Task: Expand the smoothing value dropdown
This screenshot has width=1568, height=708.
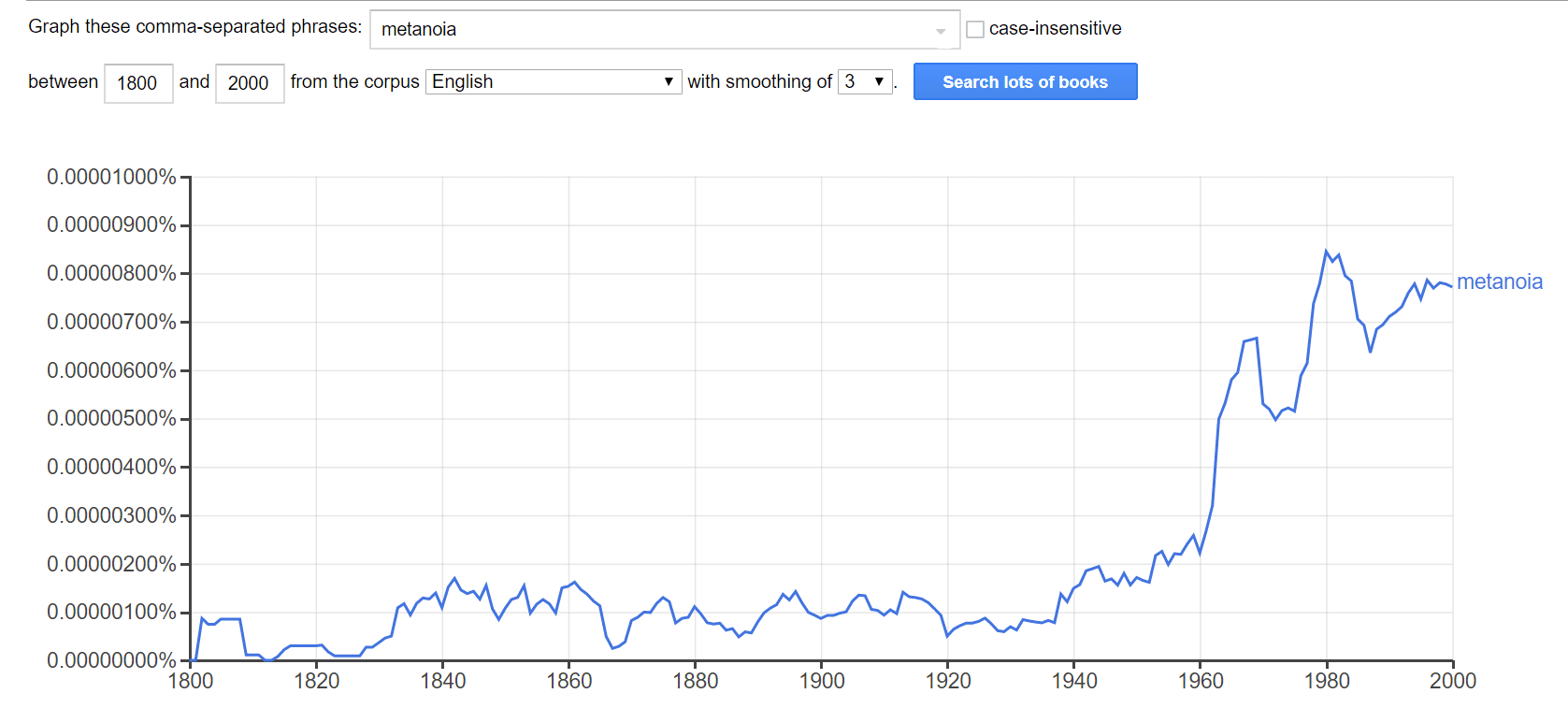Action: pyautogui.click(x=865, y=81)
